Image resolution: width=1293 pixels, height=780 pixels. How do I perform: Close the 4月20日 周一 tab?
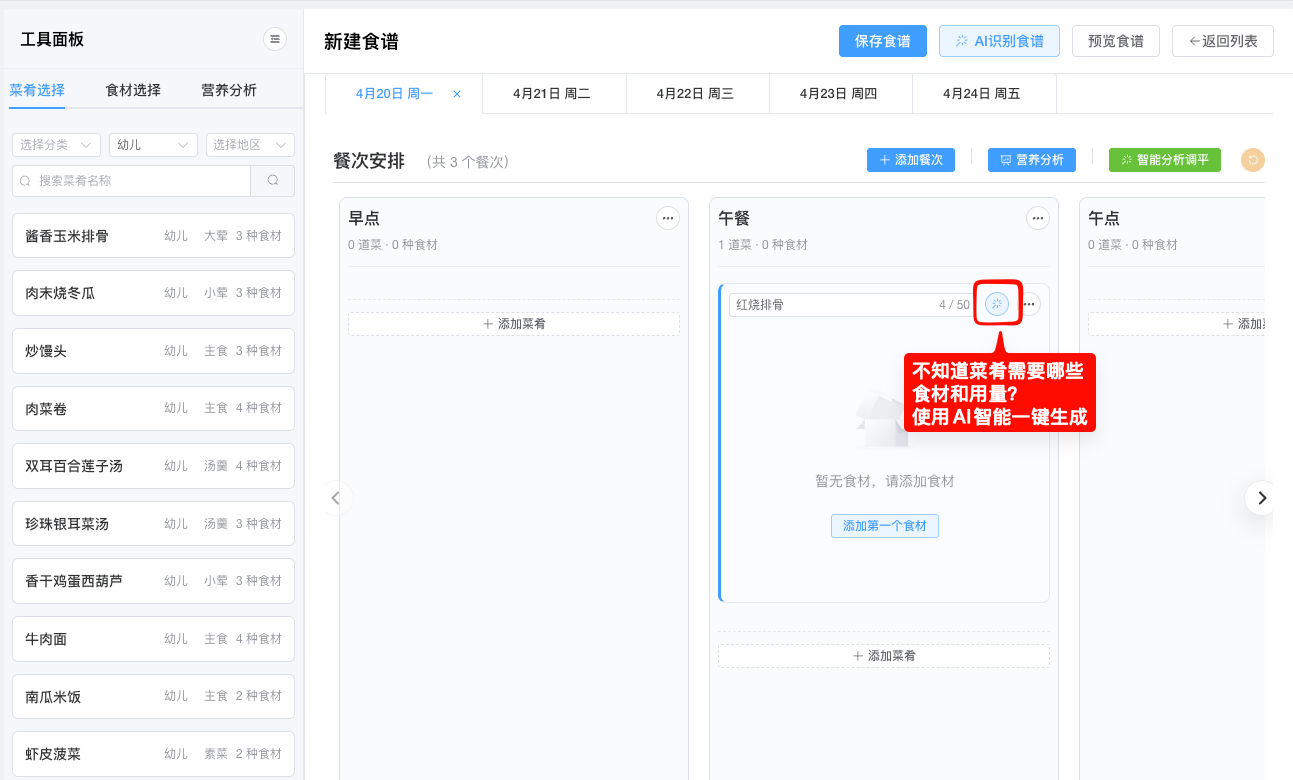point(456,92)
